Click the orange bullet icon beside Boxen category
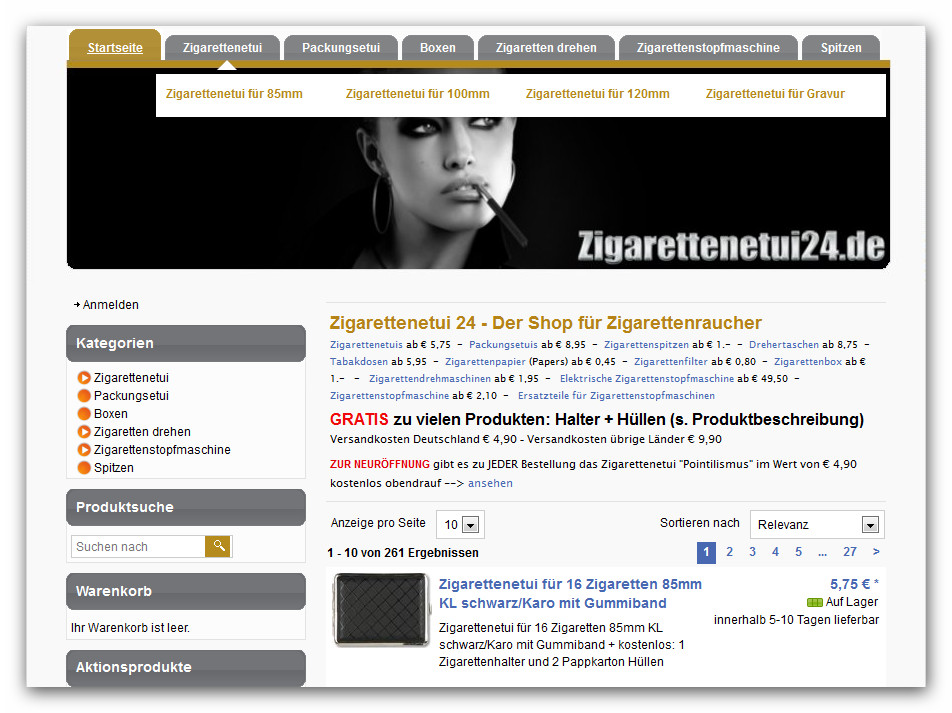Image resolution: width=952 pixels, height=713 pixels. (84, 414)
